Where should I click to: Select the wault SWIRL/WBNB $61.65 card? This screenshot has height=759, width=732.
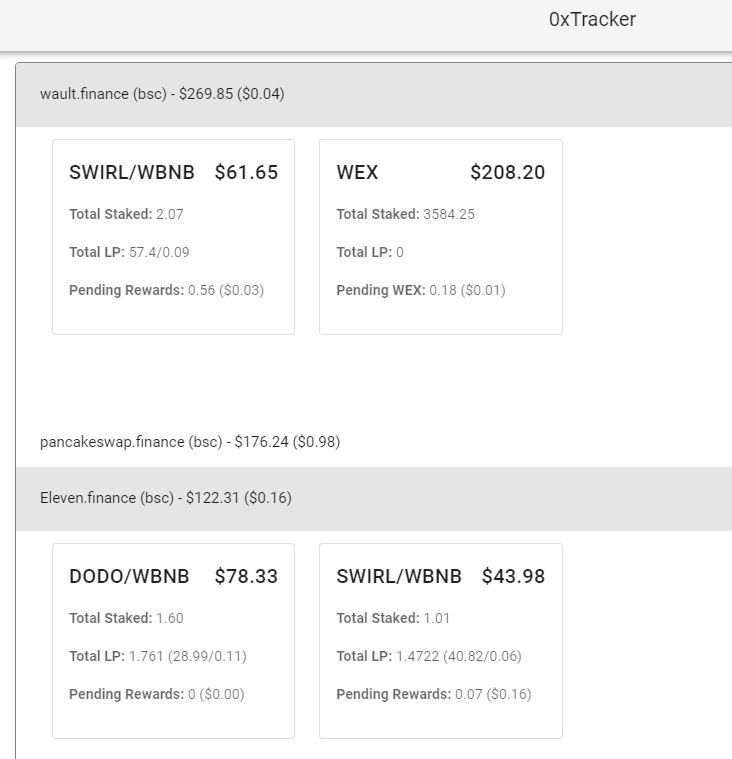[x=173, y=237]
